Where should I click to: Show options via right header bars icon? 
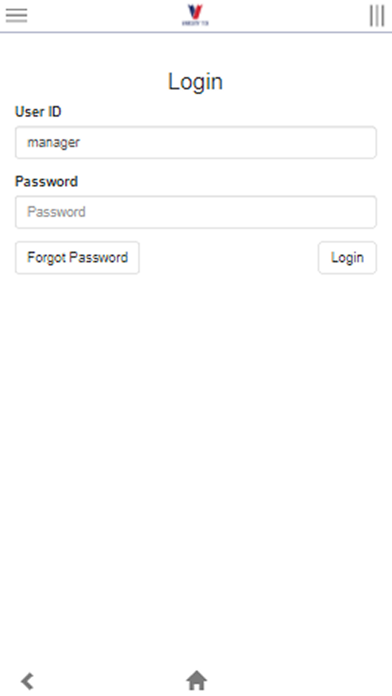point(376,16)
